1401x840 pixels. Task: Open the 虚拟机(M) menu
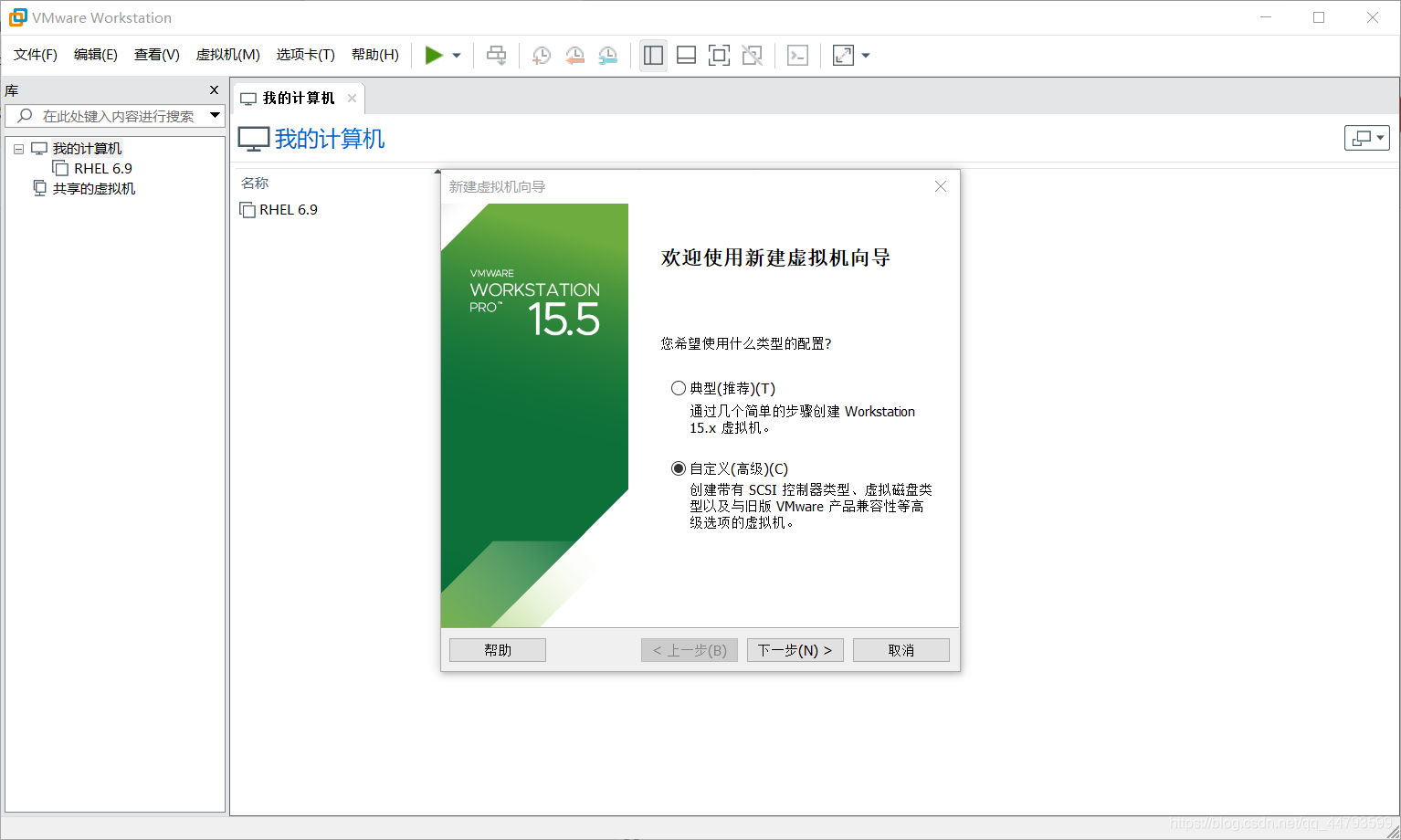(x=227, y=54)
